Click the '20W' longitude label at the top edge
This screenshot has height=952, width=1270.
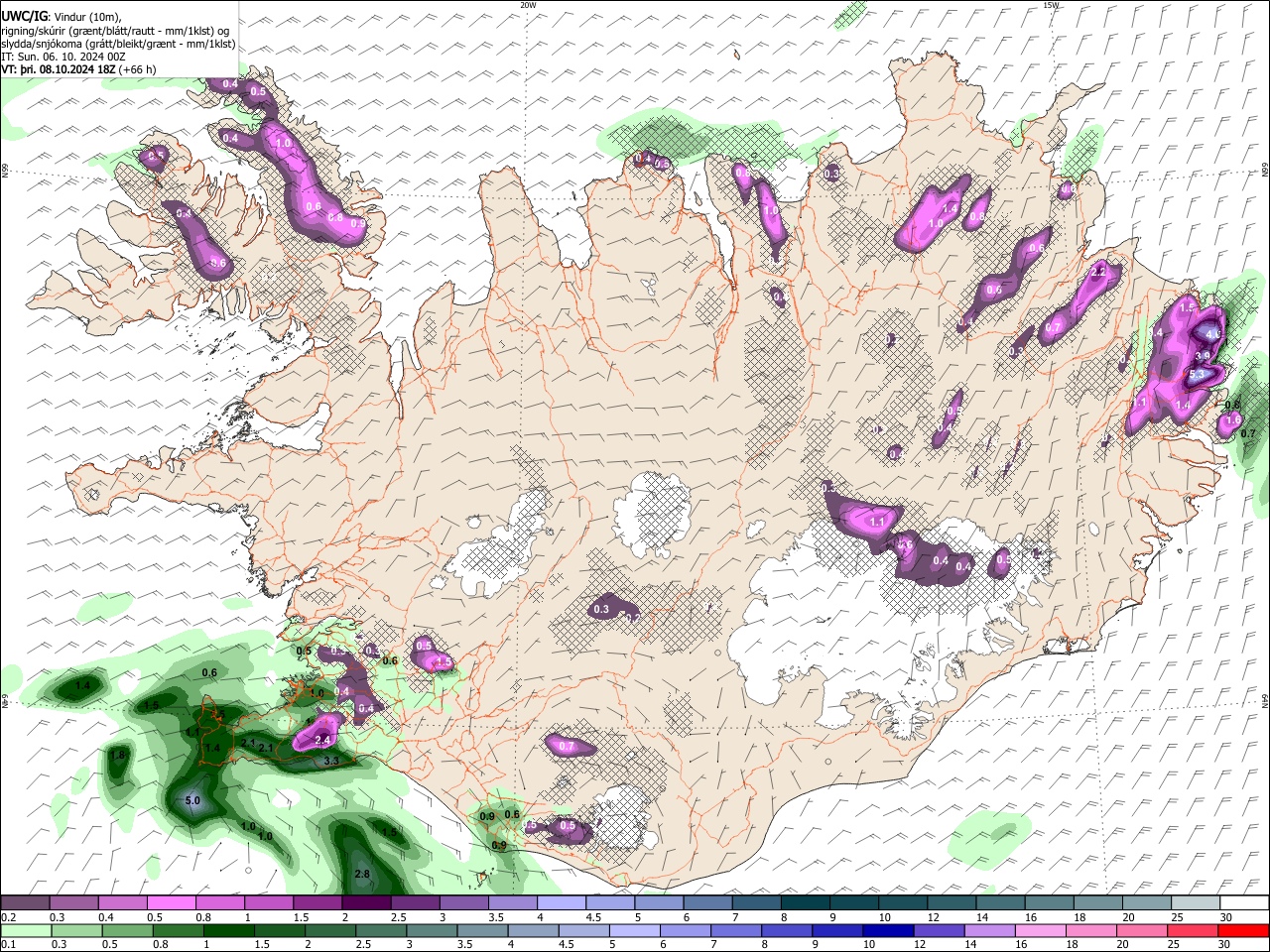point(528,5)
